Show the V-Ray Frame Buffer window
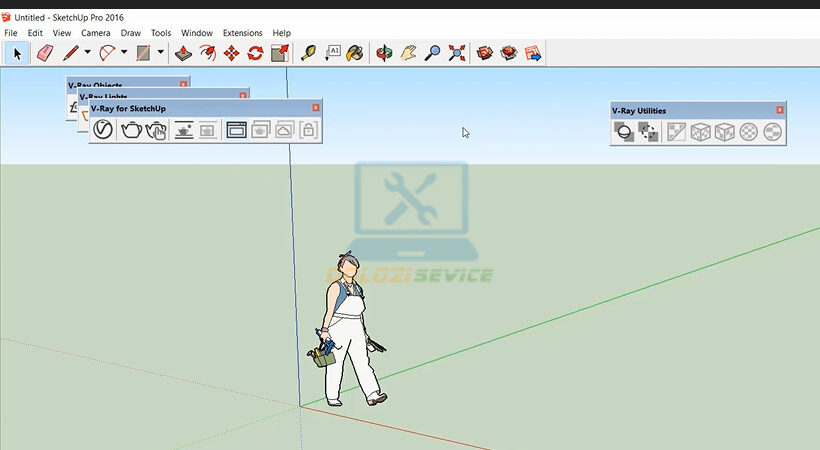 point(236,129)
